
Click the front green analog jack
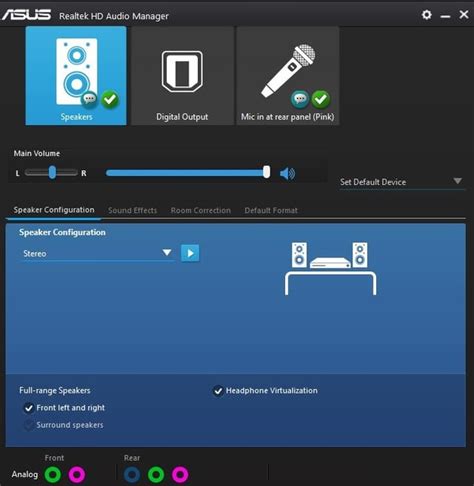coord(53,474)
